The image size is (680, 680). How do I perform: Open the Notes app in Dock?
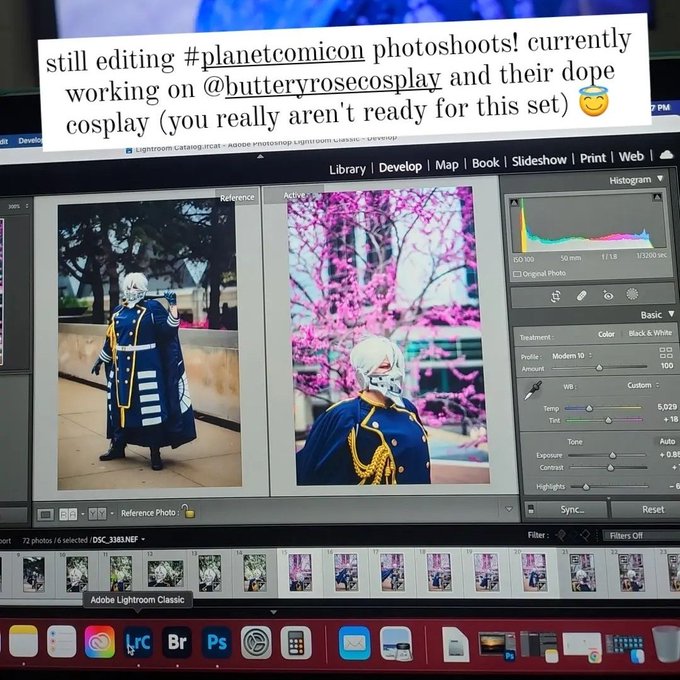23,641
